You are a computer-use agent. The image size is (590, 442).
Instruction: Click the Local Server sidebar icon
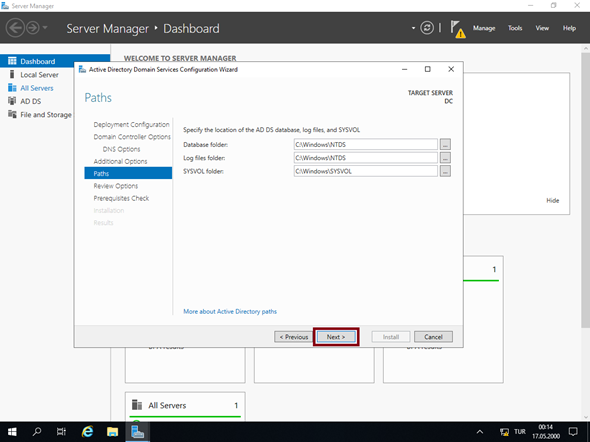(x=12, y=74)
